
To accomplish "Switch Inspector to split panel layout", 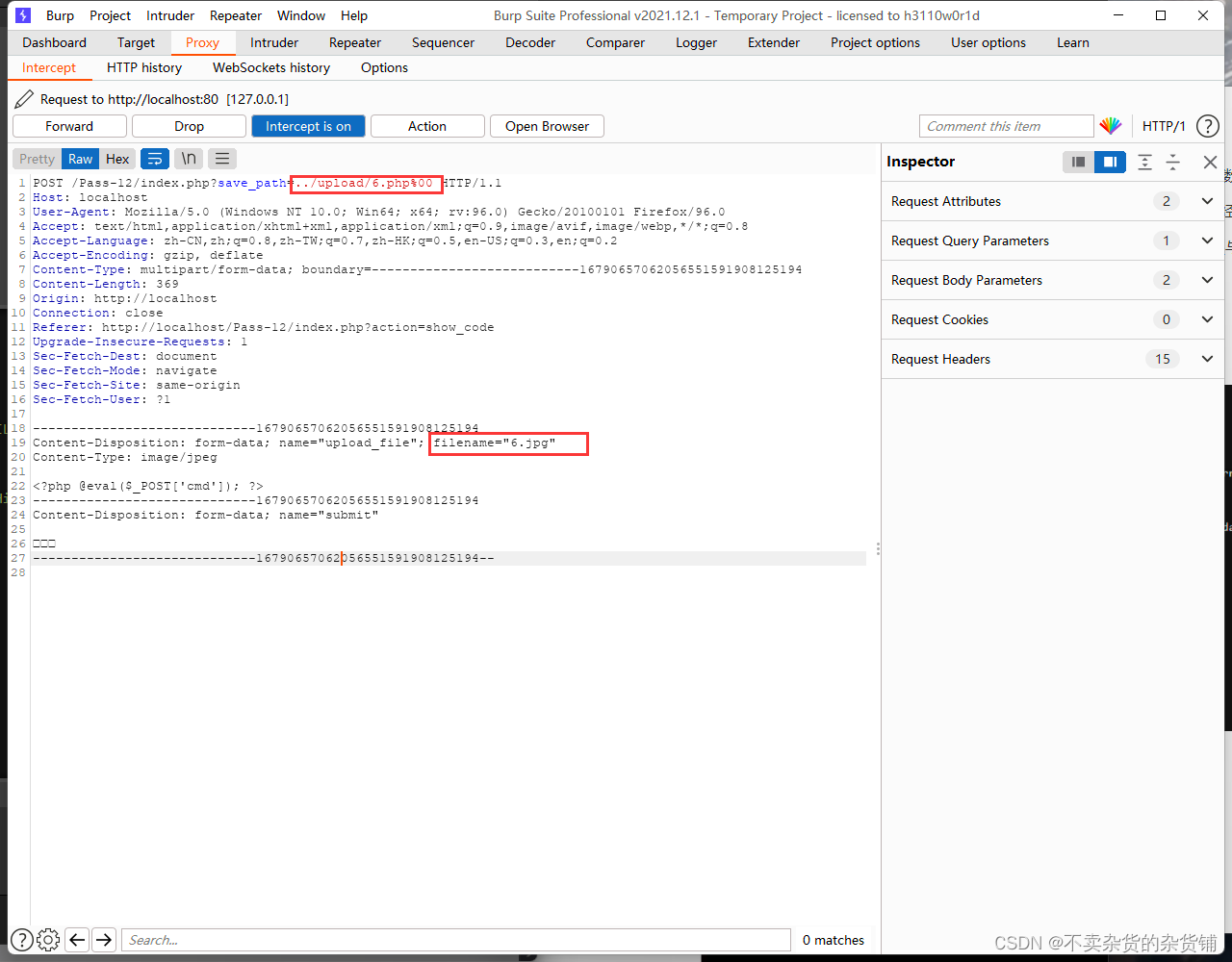I will point(1110,162).
